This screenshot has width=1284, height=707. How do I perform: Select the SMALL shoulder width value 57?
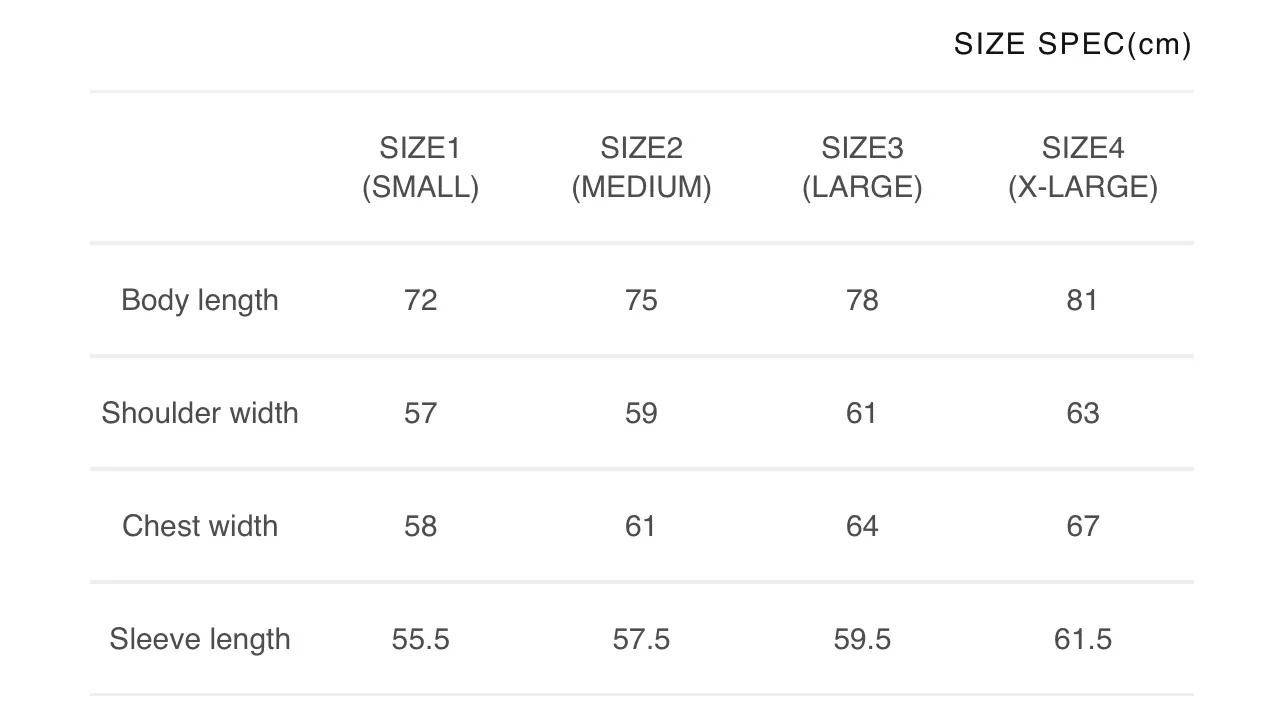[x=420, y=413]
